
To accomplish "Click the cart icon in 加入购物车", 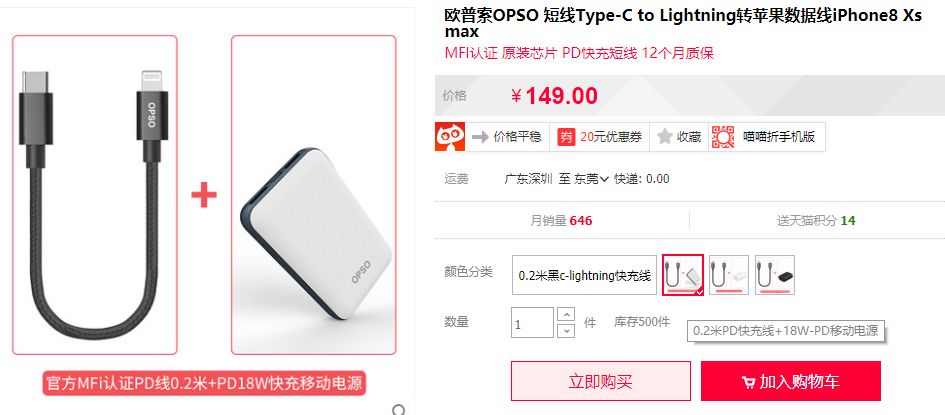I will click(x=748, y=382).
